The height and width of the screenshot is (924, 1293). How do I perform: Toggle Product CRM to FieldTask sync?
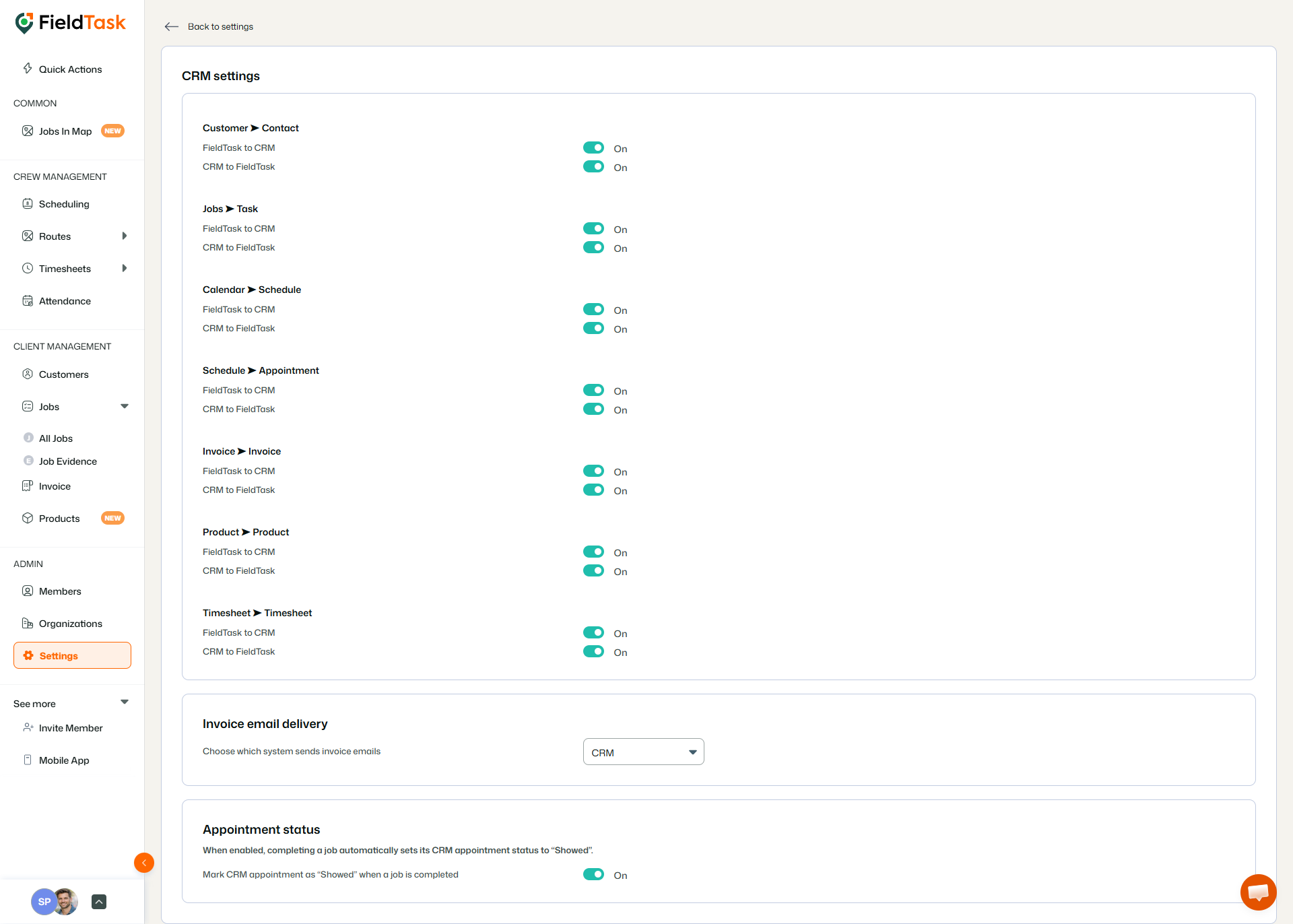pyautogui.click(x=593, y=570)
